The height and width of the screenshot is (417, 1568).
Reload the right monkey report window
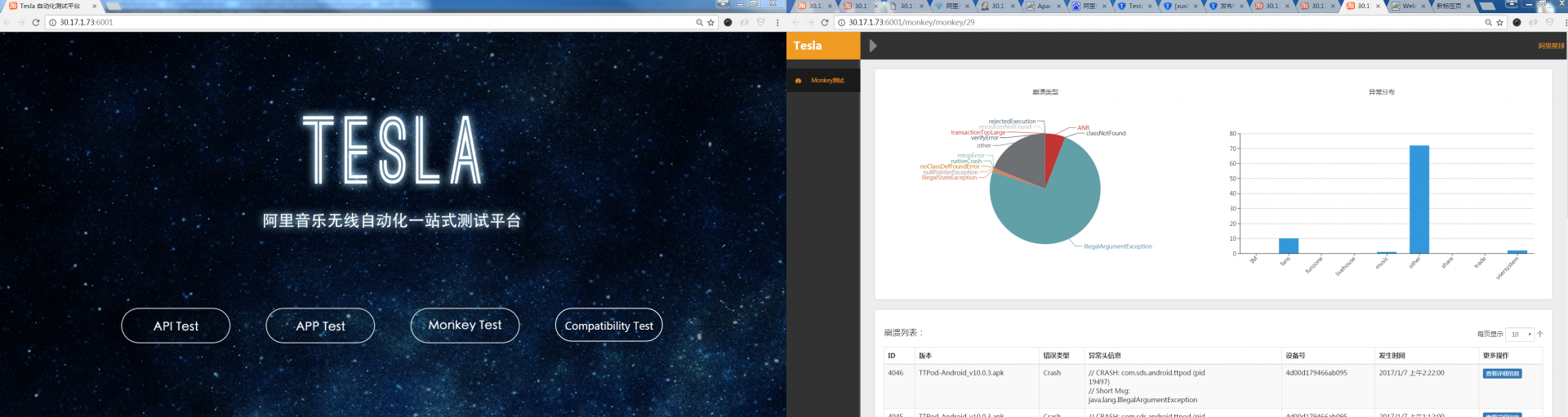coord(825,22)
